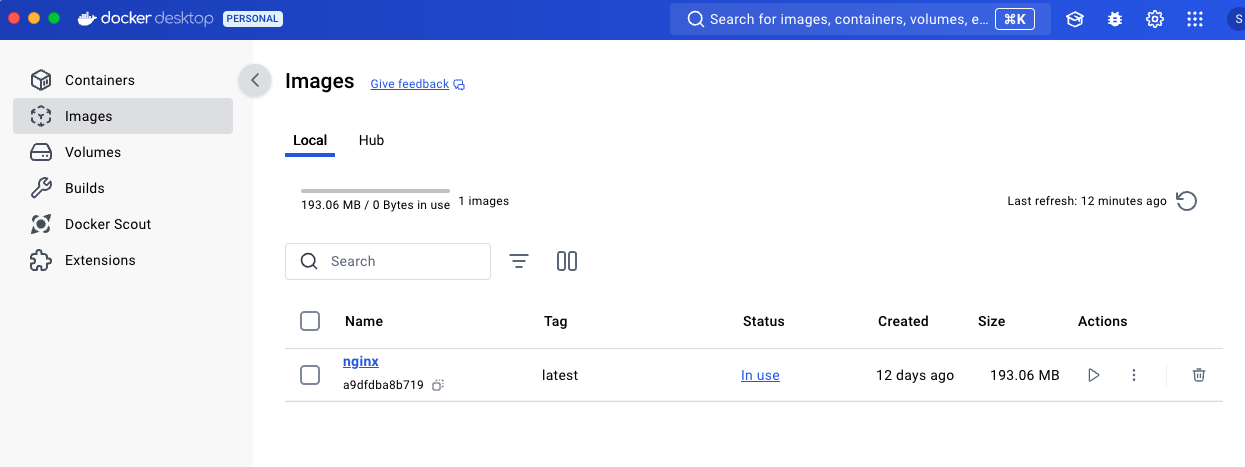This screenshot has width=1245, height=467.
Task: Open more actions for nginx
Action: 1134,375
